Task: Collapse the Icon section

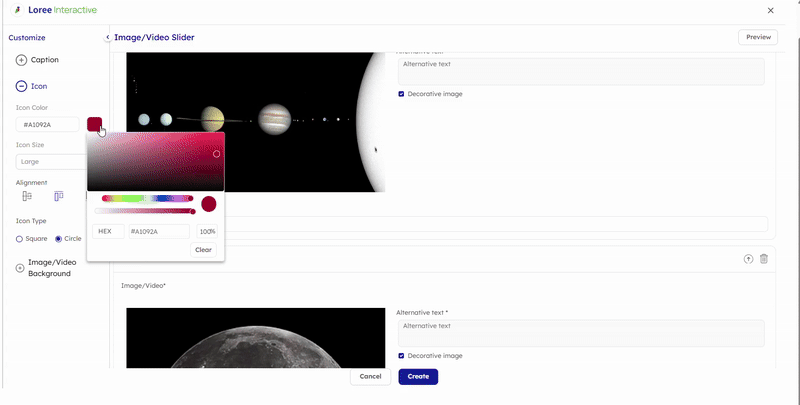Action: (21, 87)
